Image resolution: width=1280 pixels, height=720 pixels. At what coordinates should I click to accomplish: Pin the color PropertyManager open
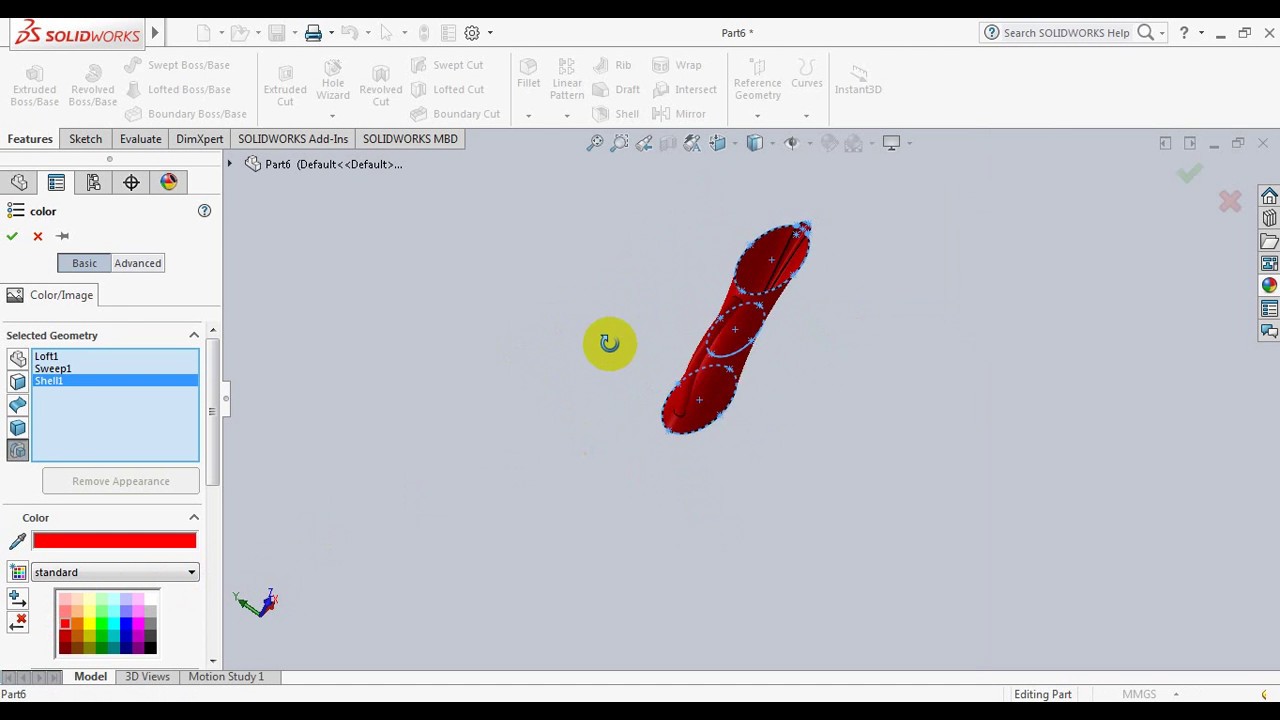[x=62, y=236]
